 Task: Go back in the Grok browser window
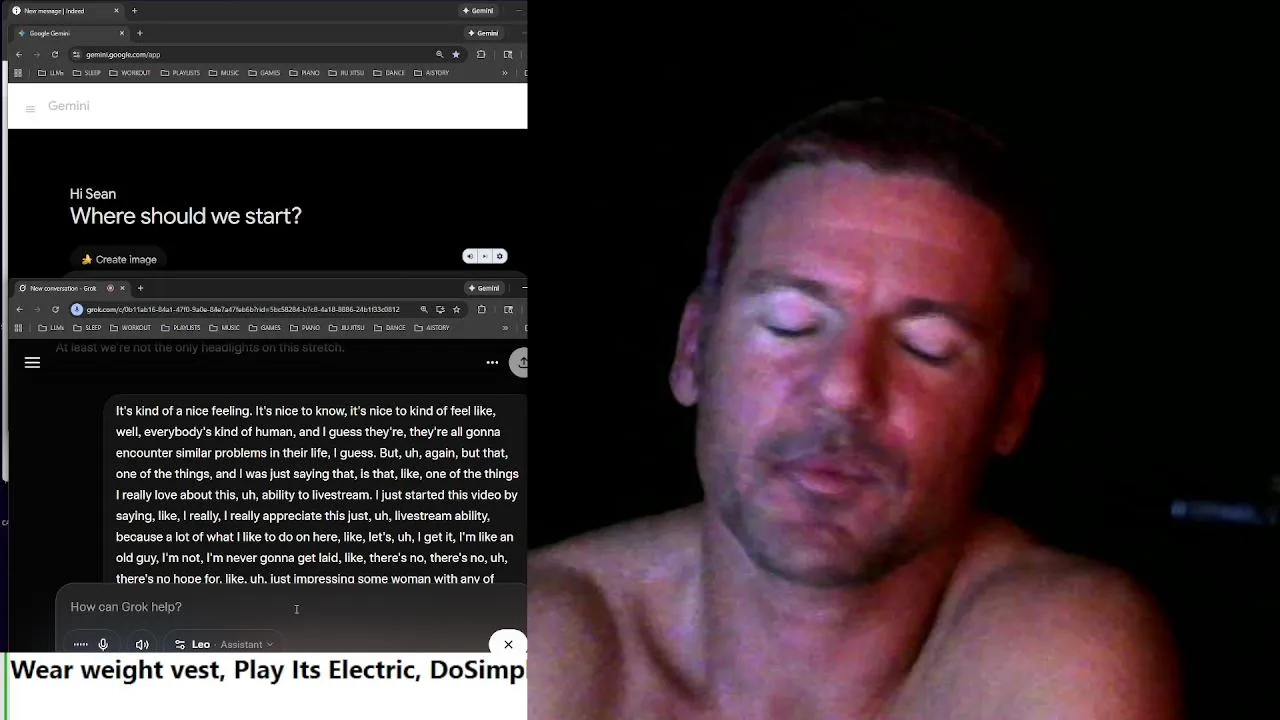point(19,309)
